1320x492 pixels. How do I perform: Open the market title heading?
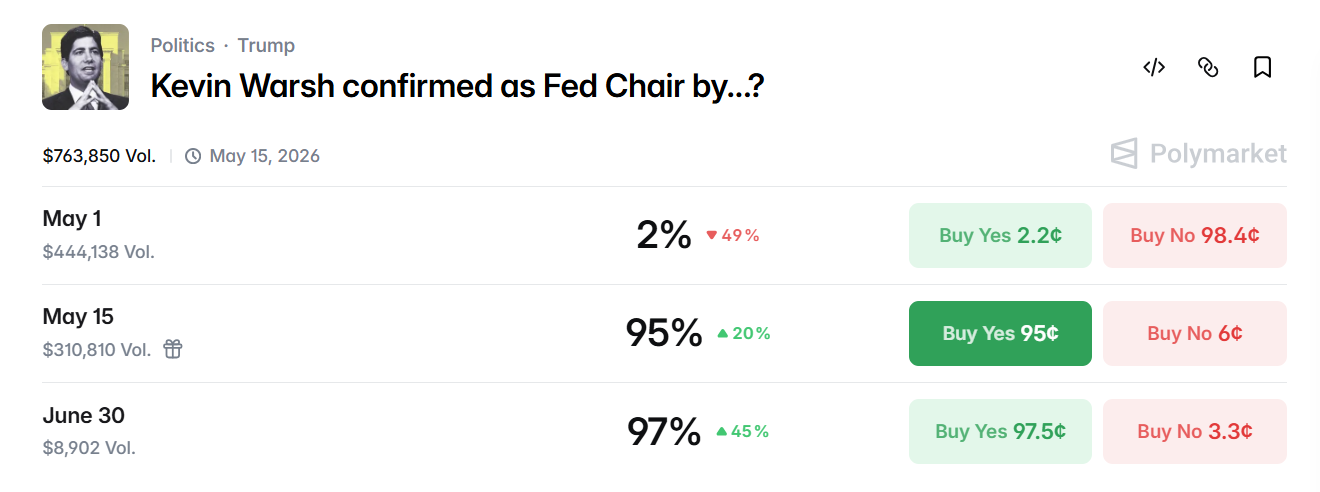tap(458, 86)
